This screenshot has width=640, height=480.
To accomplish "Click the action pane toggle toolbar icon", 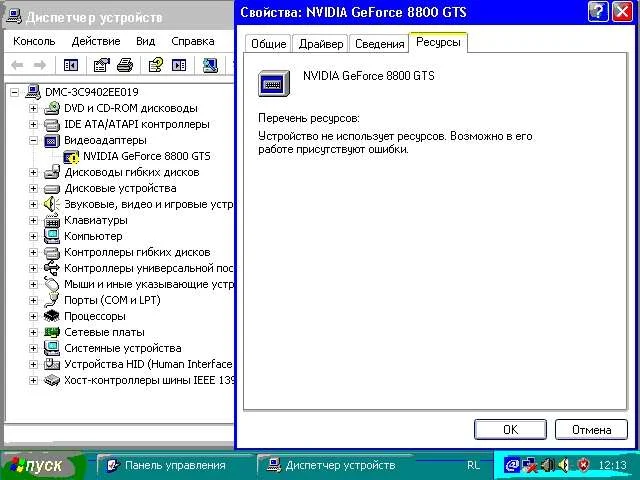I will (x=179, y=65).
